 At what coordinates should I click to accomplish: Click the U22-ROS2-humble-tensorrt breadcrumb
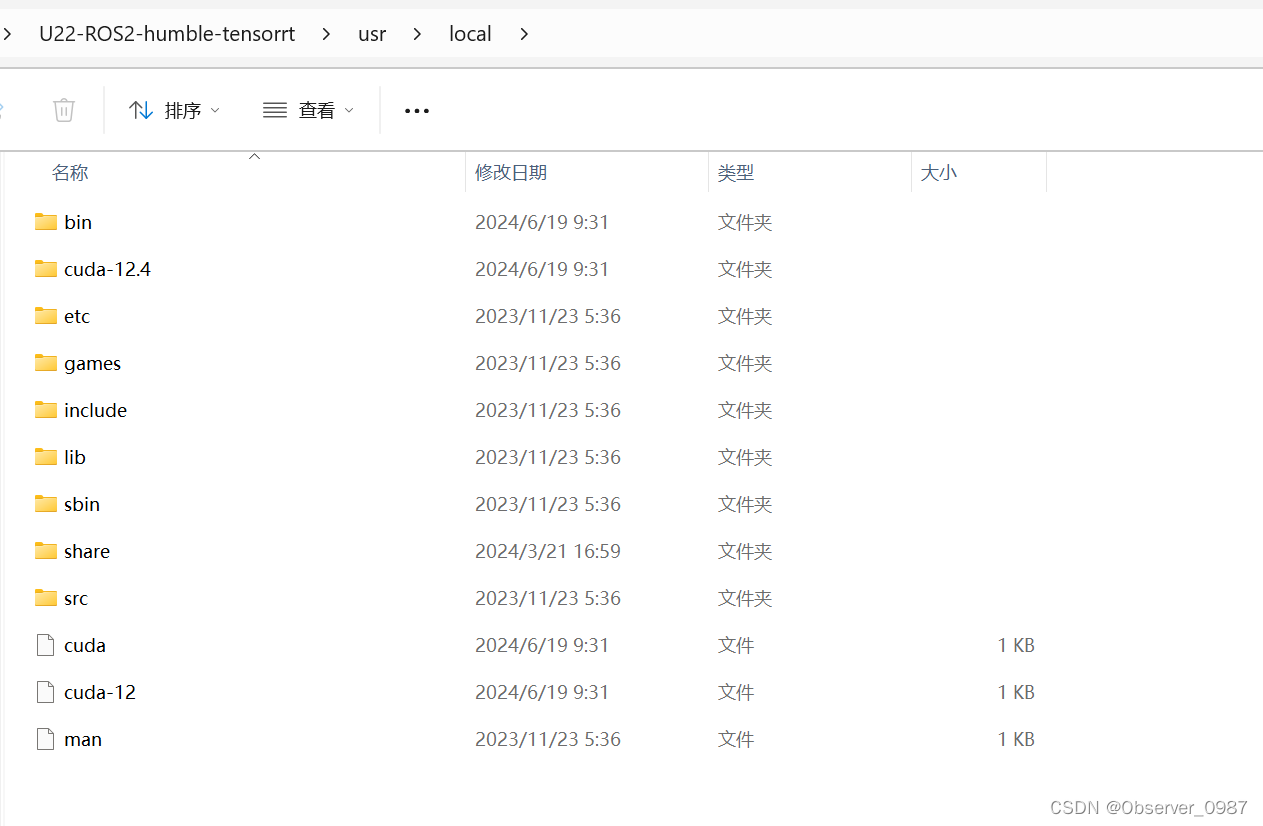pos(167,34)
